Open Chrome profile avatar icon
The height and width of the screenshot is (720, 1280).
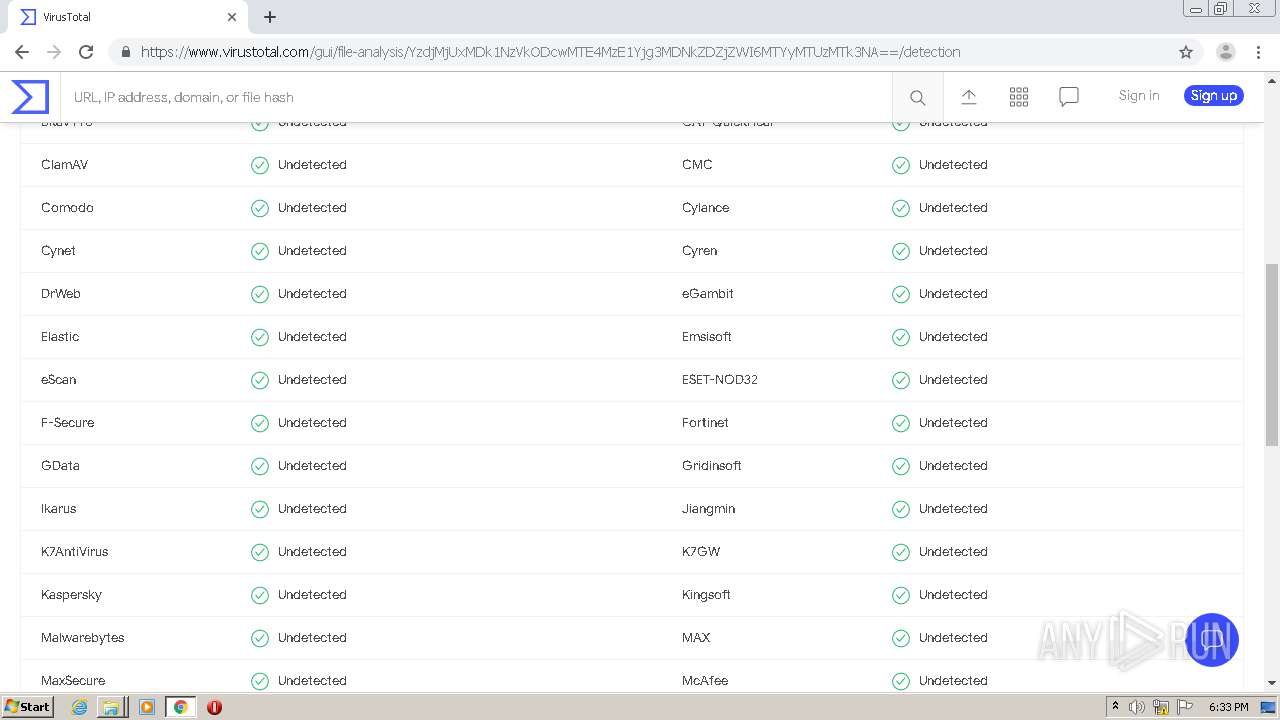pyautogui.click(x=1226, y=52)
